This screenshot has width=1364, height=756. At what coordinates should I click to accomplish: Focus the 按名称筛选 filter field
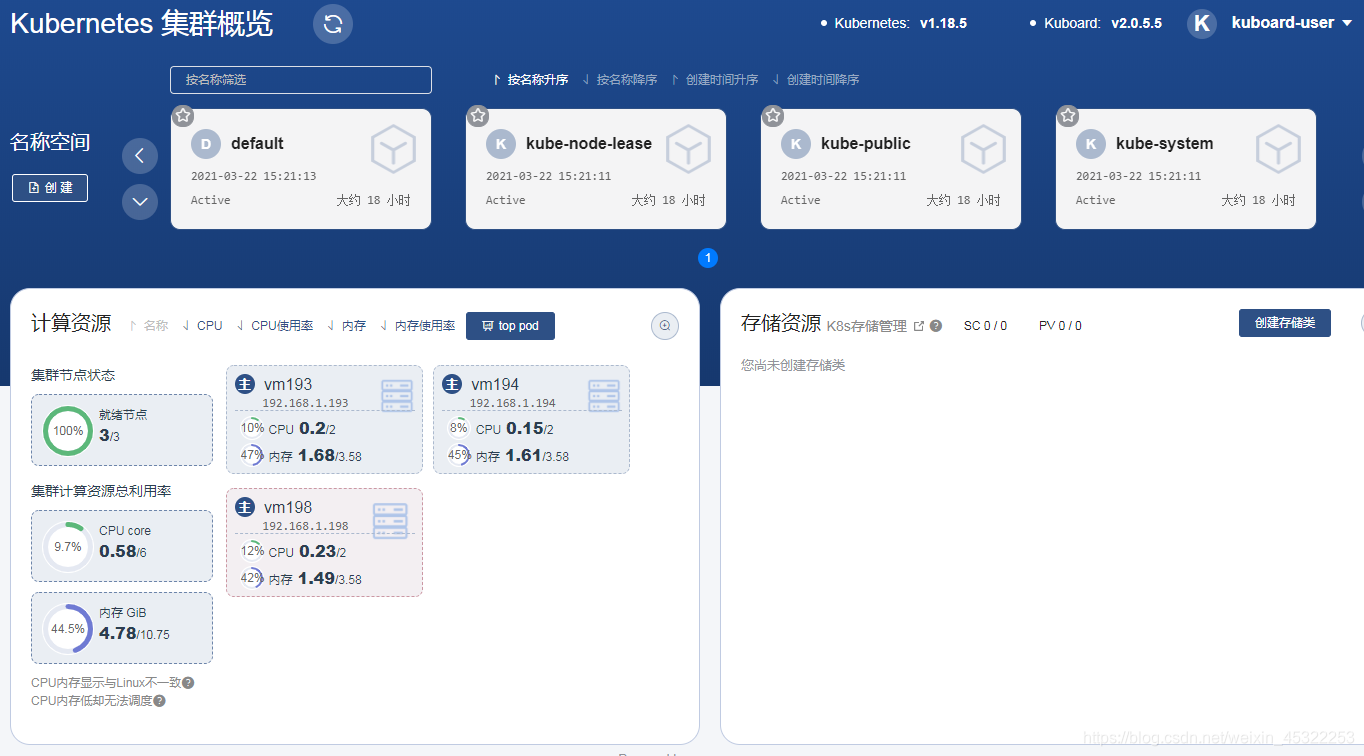click(x=301, y=80)
